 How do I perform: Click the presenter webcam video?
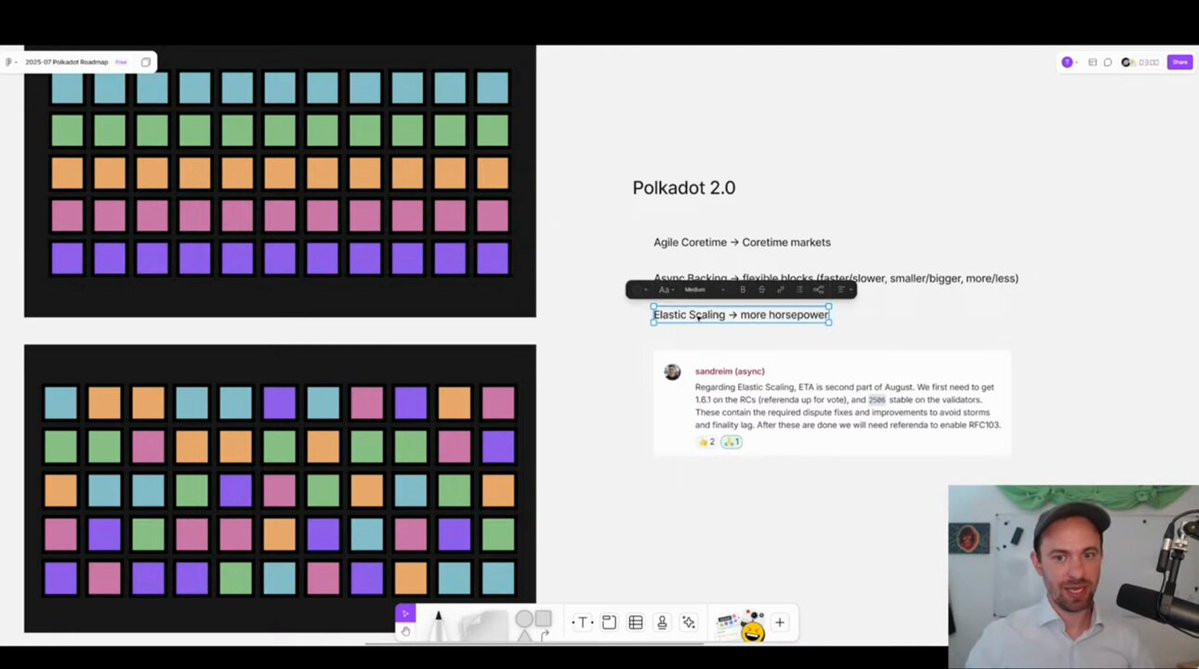click(1074, 576)
